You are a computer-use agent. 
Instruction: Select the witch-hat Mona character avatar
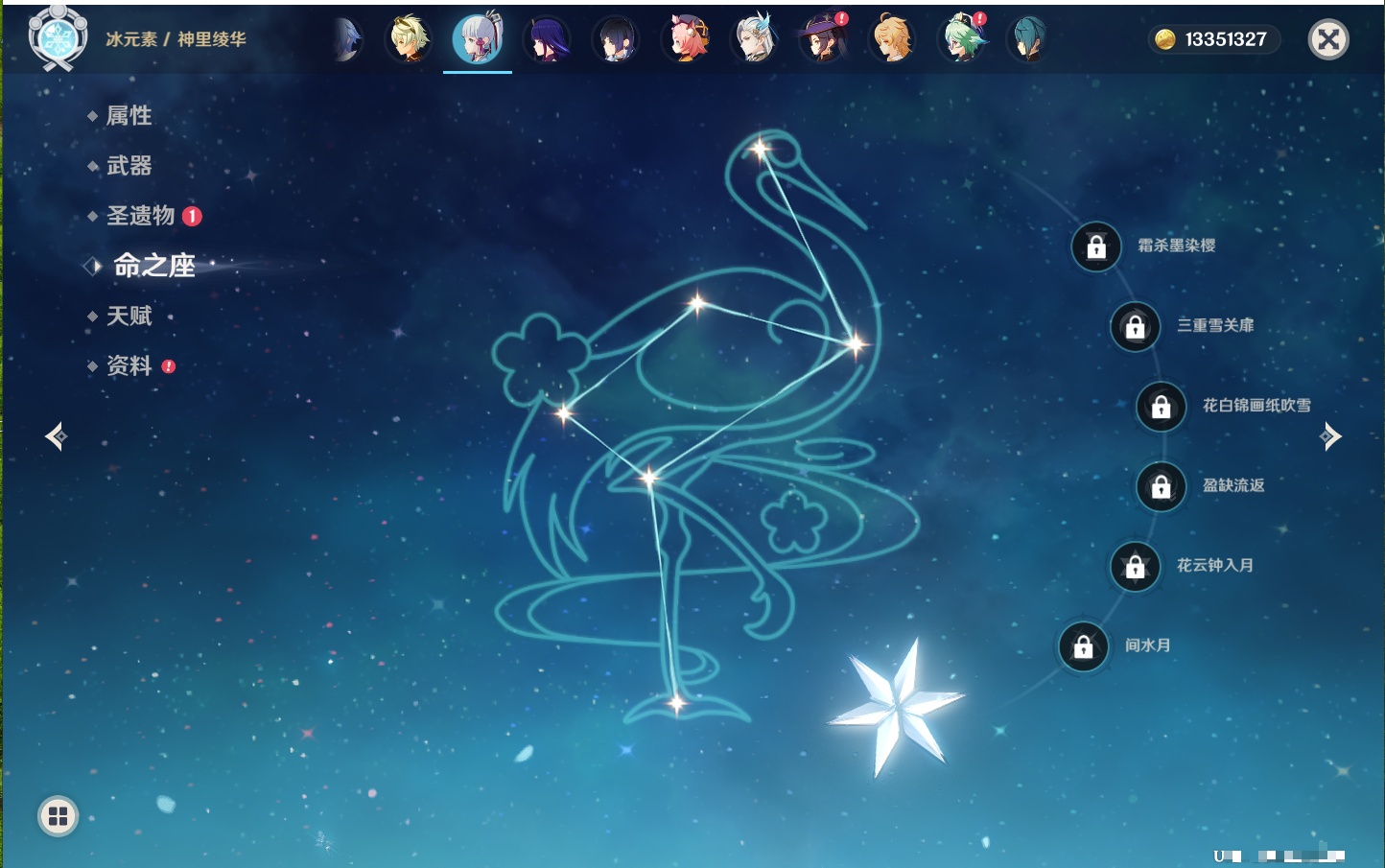824,40
